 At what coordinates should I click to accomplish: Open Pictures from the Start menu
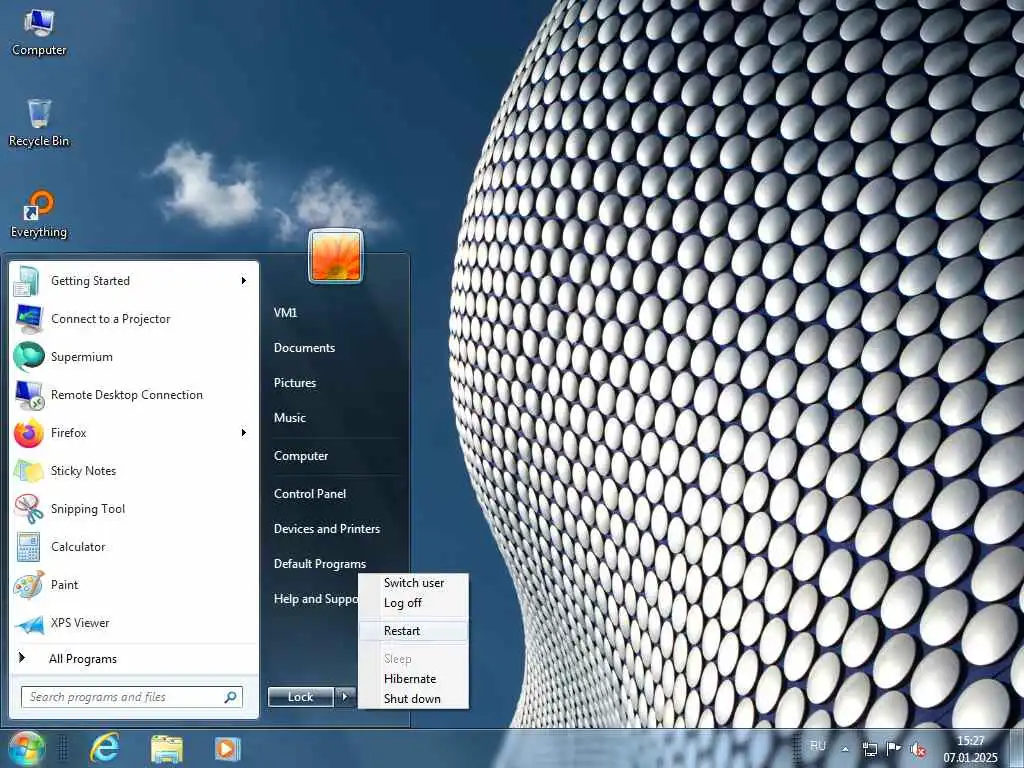coord(295,383)
